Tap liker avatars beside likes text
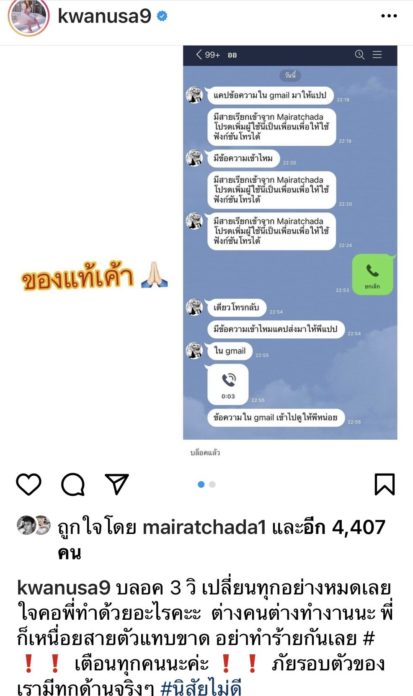Viewport: 413px width, 696px height. 33,525
